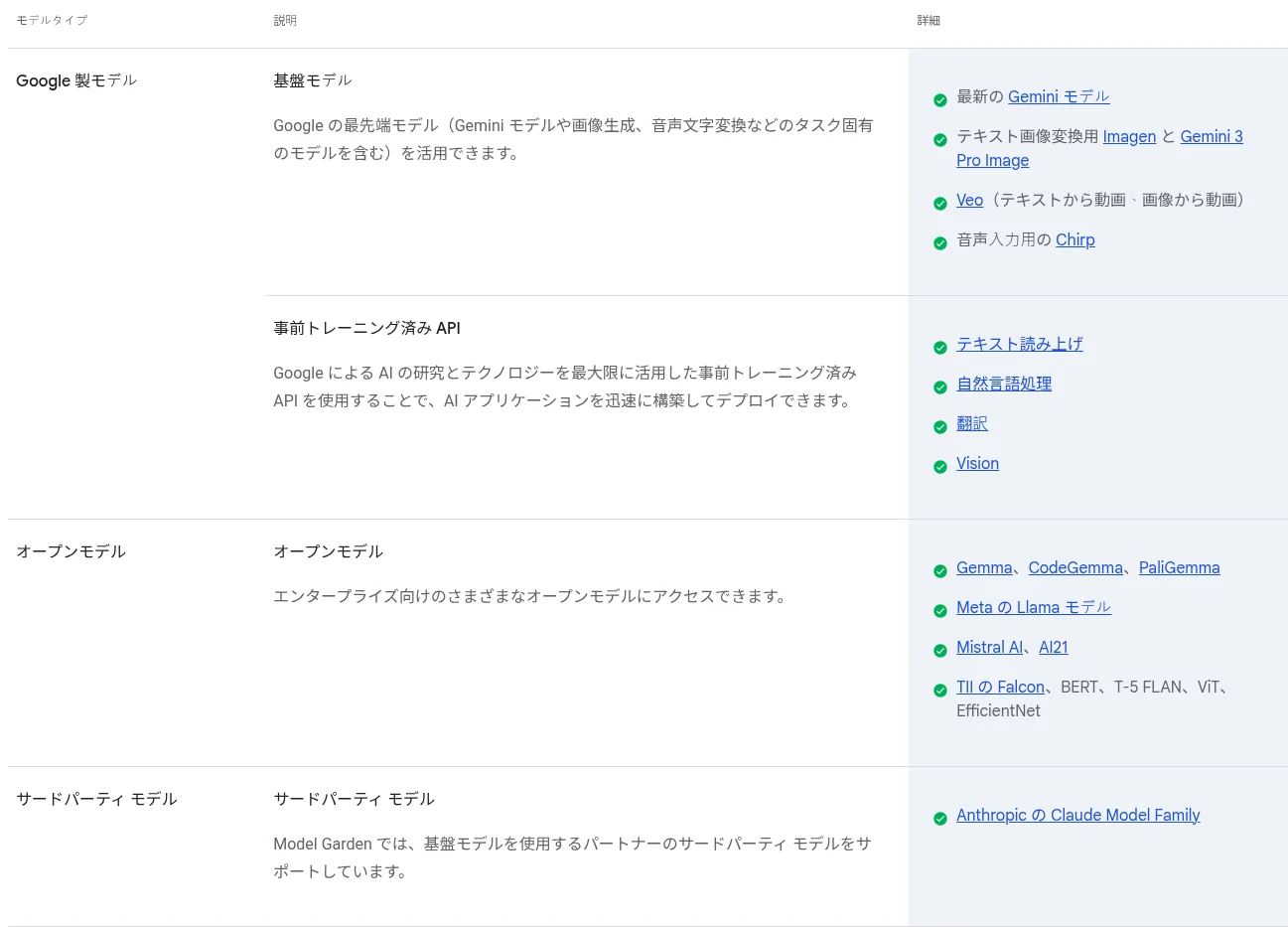Open Anthropic の Claude Model Family link

1077,815
